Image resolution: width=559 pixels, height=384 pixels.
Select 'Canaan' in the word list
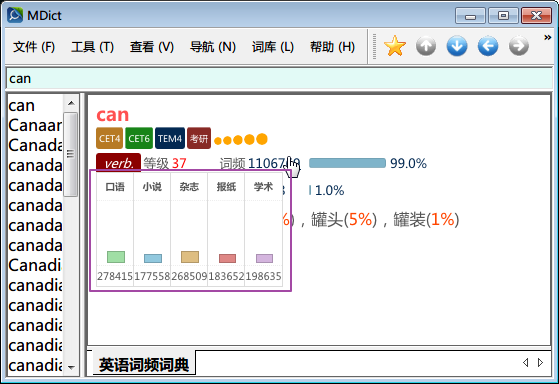pyautogui.click(x=35, y=125)
